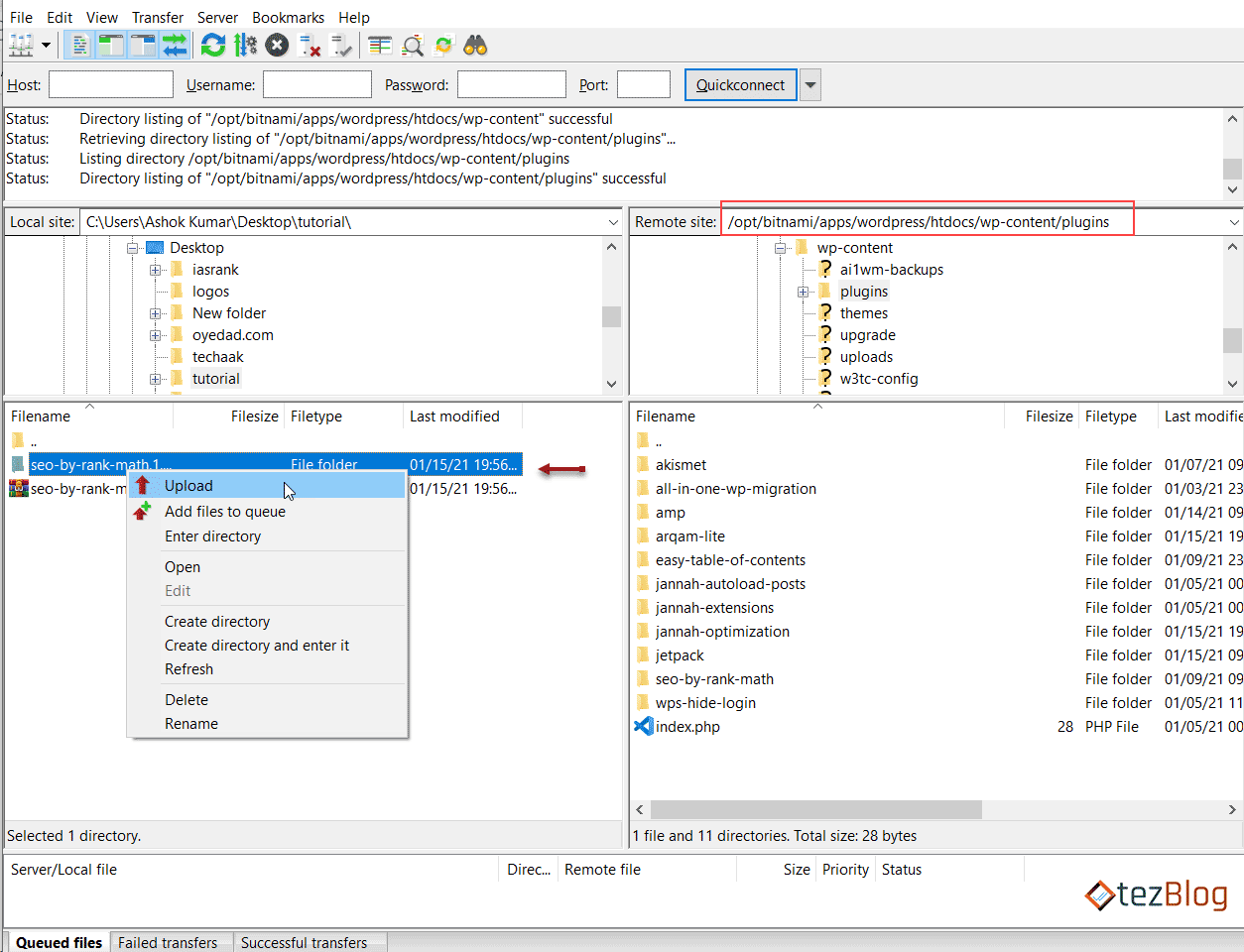Toggle transfer queue display icon
The width and height of the screenshot is (1244, 952).
pos(175,45)
